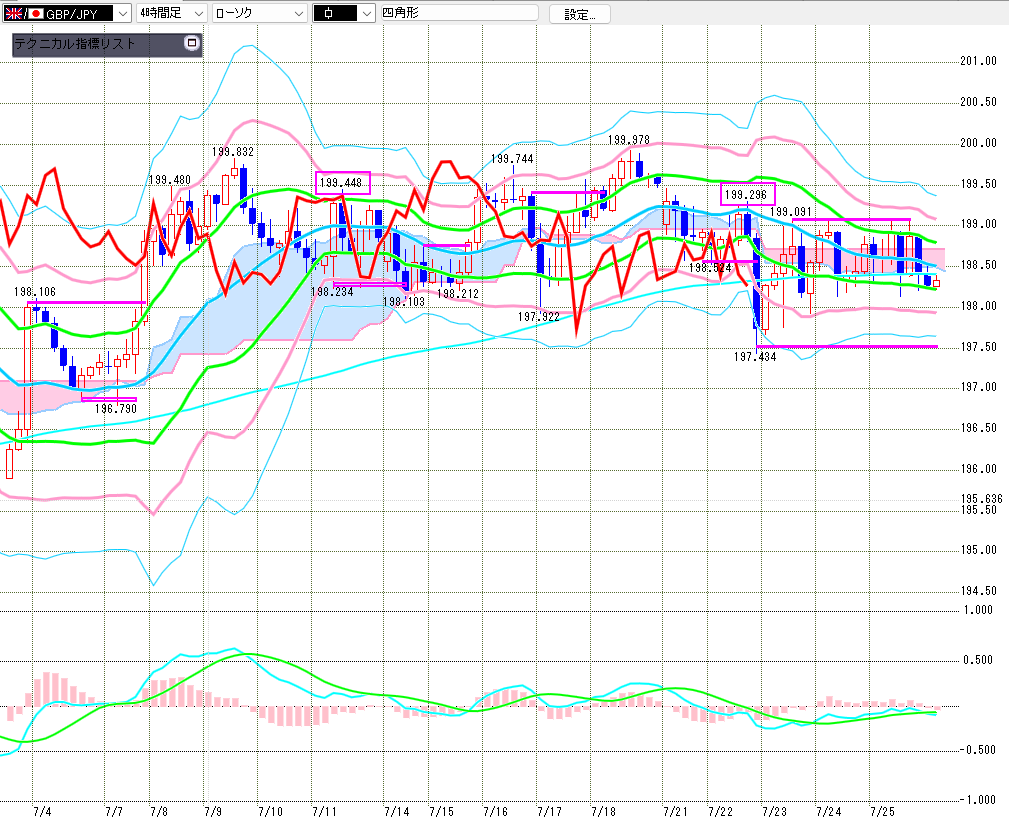Click the 7/18 date label

click(x=604, y=811)
